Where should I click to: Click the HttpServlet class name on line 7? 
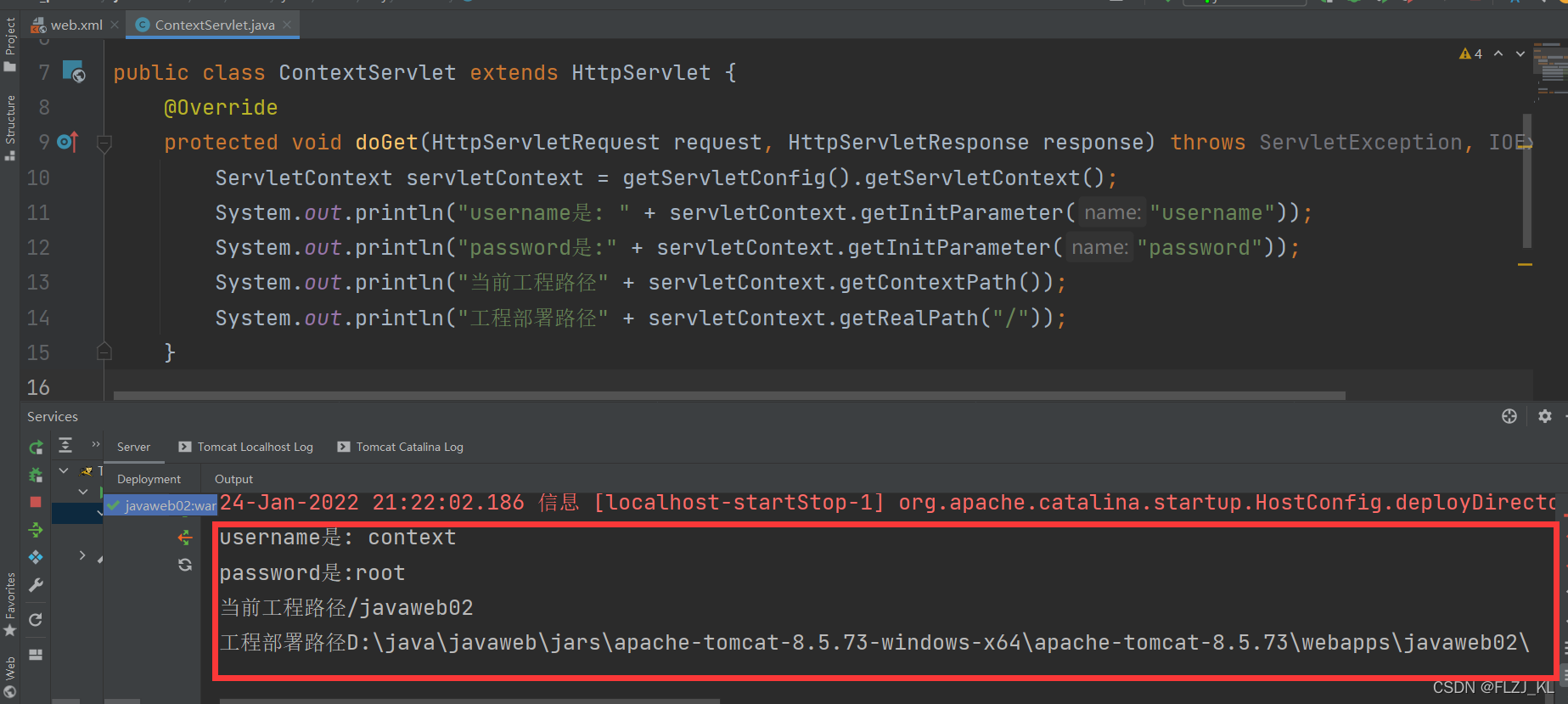pyautogui.click(x=641, y=73)
